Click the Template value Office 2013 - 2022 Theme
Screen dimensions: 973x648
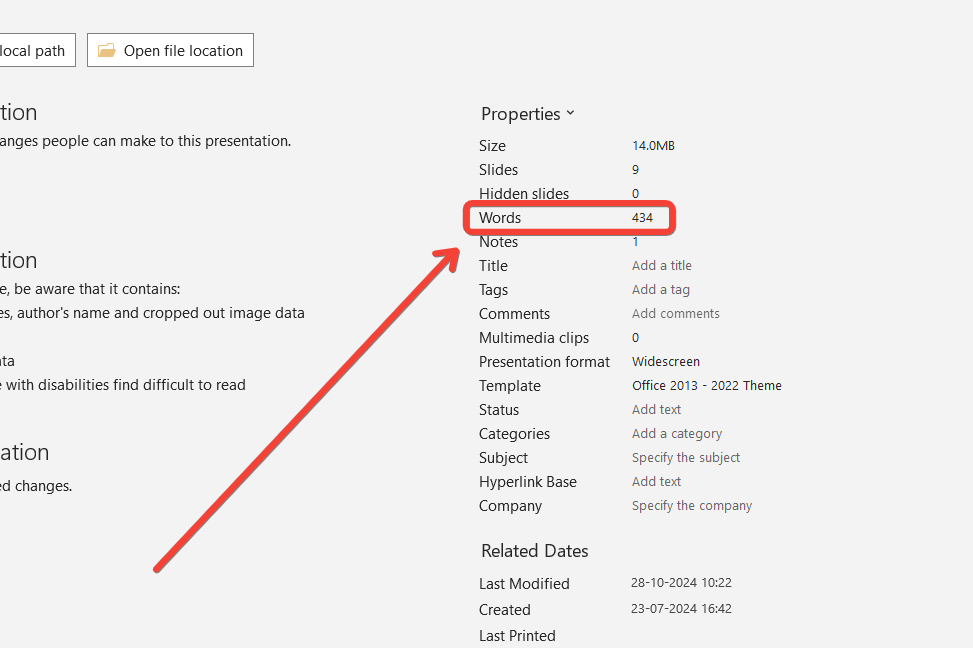coord(706,386)
